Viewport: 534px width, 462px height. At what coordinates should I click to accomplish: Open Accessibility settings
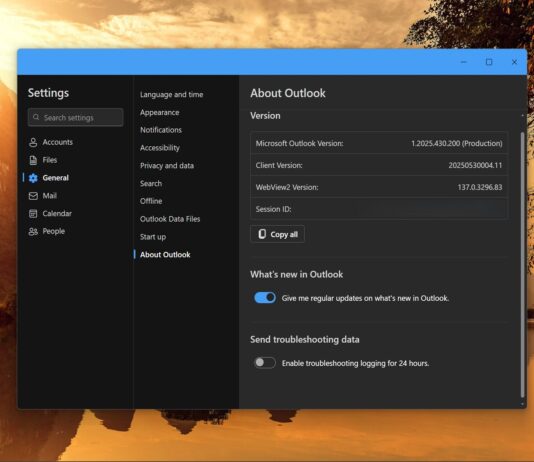coord(160,148)
